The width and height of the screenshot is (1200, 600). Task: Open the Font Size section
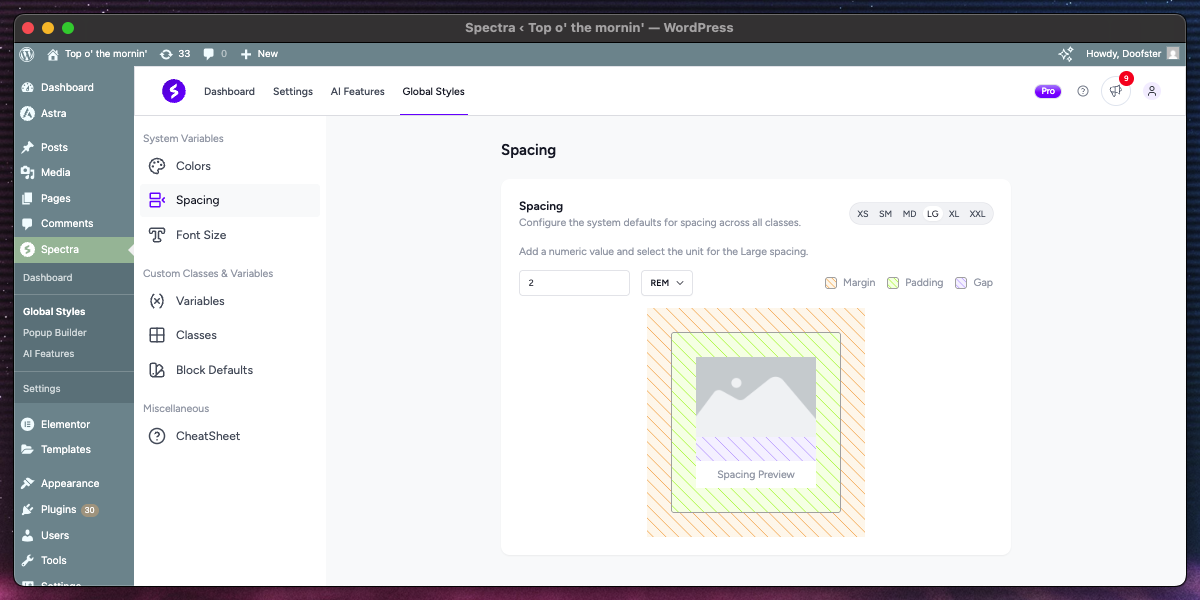coord(200,235)
